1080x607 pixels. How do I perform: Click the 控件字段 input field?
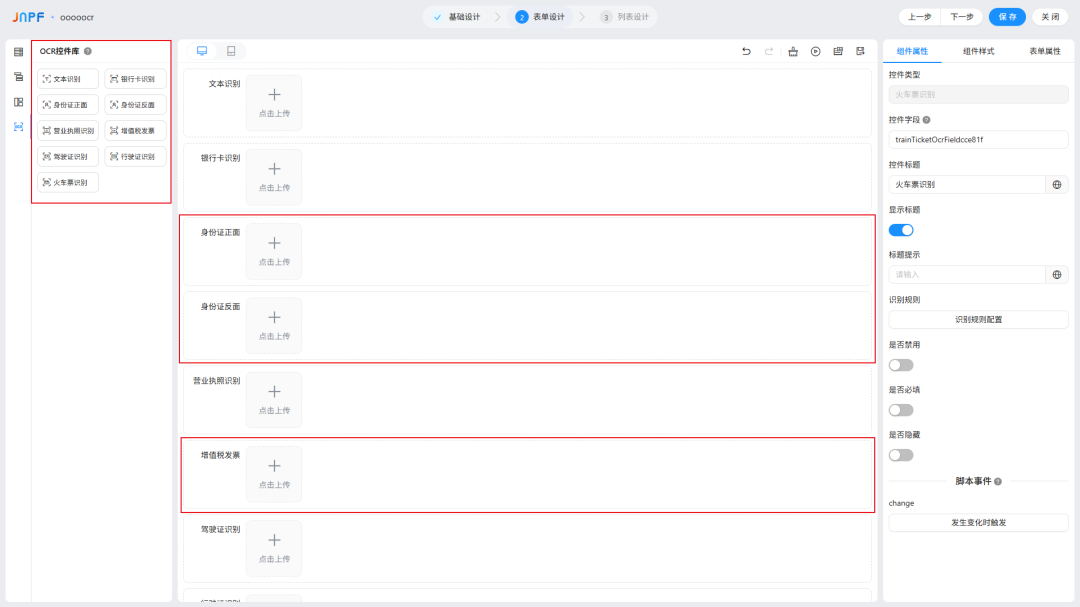pyautogui.click(x=978, y=139)
